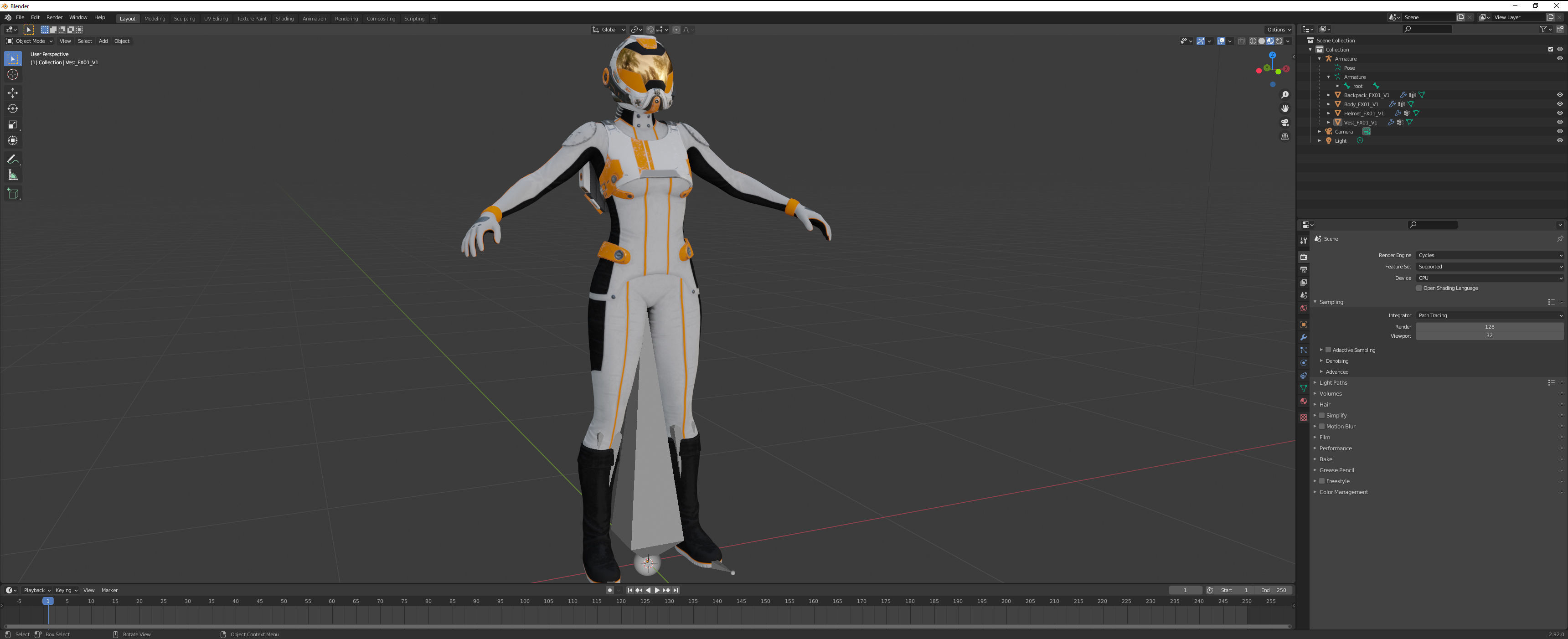The height and width of the screenshot is (639, 1568).
Task: Open the Render Engine dropdown
Action: (1489, 256)
